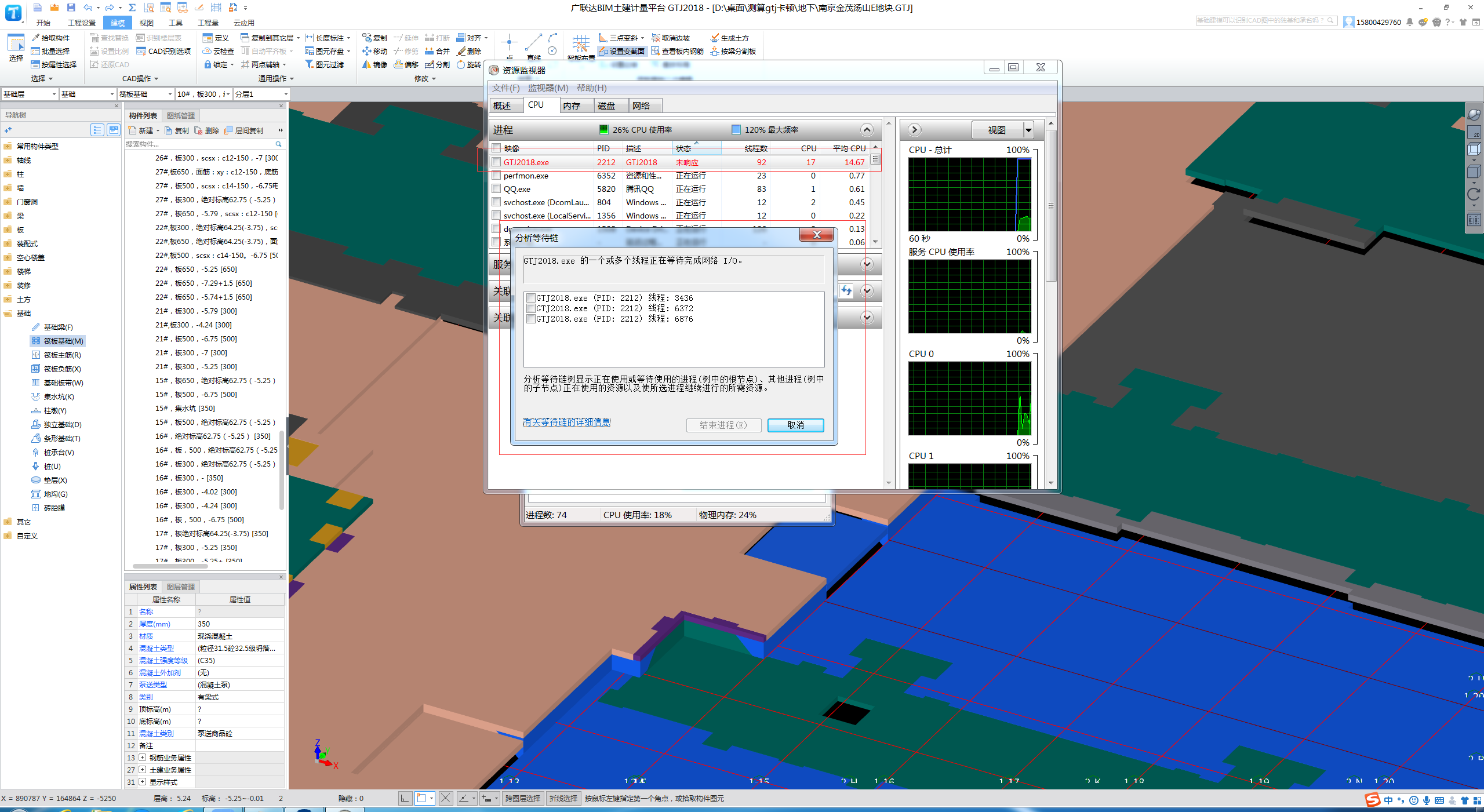Screen dimensions: 1484x812
Task: Select the 合并 merge tool
Action: [x=437, y=51]
